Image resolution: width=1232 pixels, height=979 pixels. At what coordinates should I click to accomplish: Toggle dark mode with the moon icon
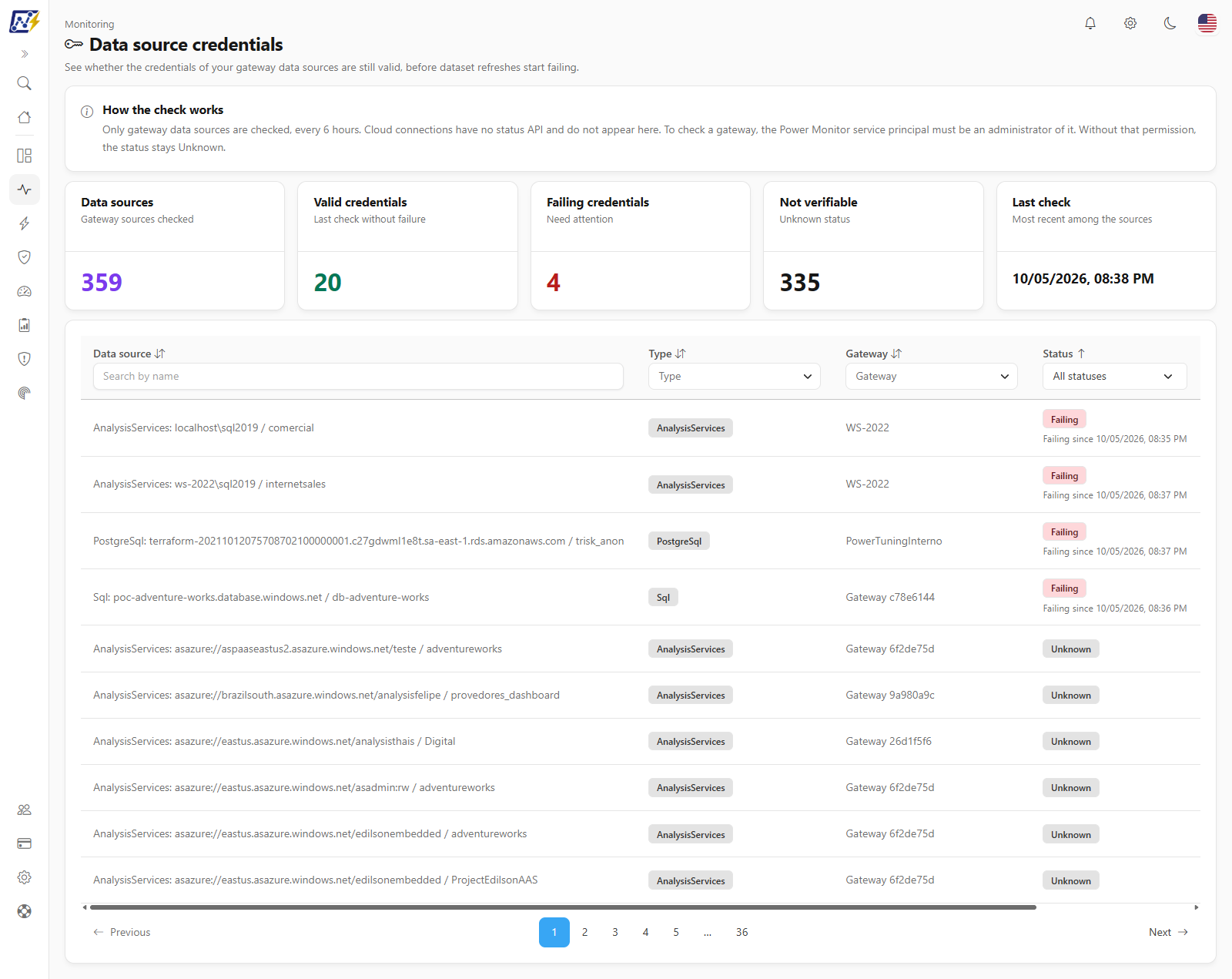[x=1170, y=23]
